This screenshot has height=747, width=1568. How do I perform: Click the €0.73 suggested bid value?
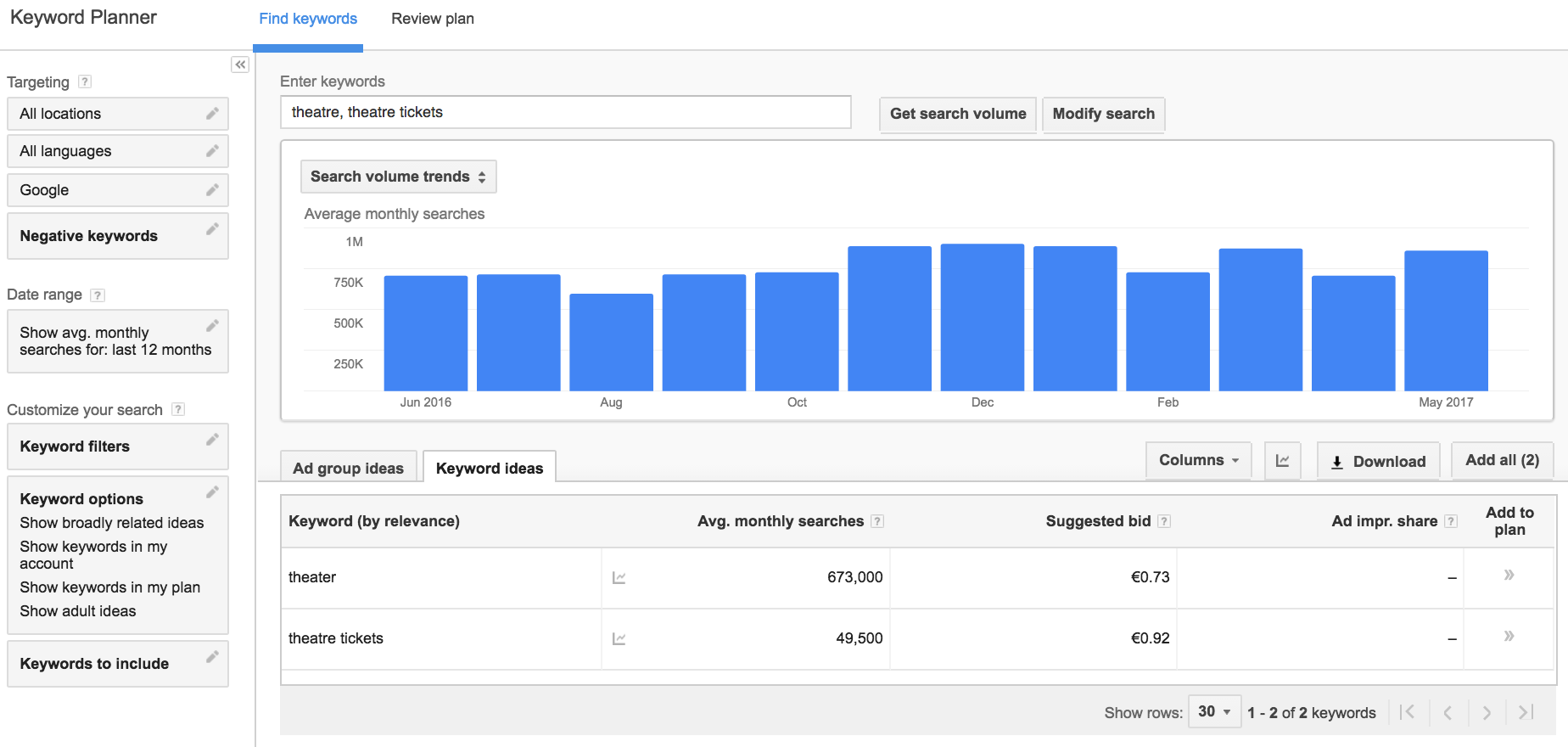click(1151, 577)
